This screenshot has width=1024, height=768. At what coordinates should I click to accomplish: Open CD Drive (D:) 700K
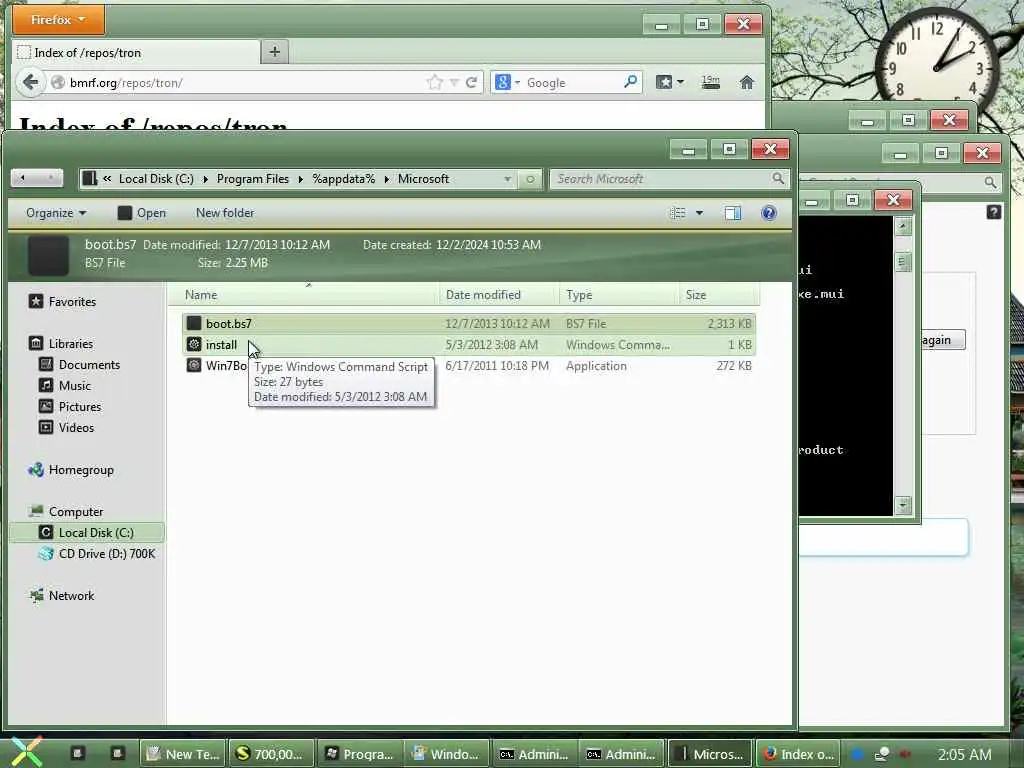pos(106,553)
